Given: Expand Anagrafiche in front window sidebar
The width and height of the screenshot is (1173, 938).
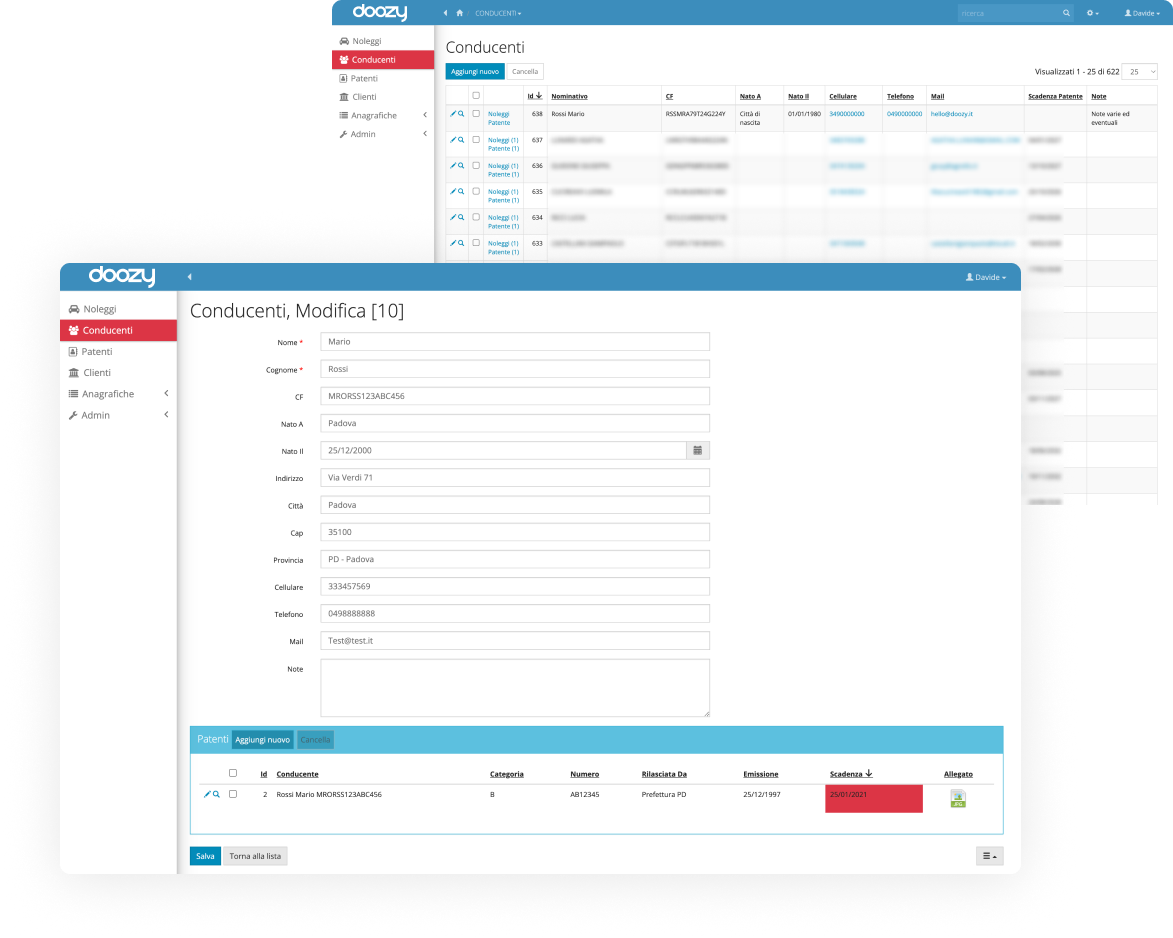Looking at the screenshot, I should tap(118, 393).
